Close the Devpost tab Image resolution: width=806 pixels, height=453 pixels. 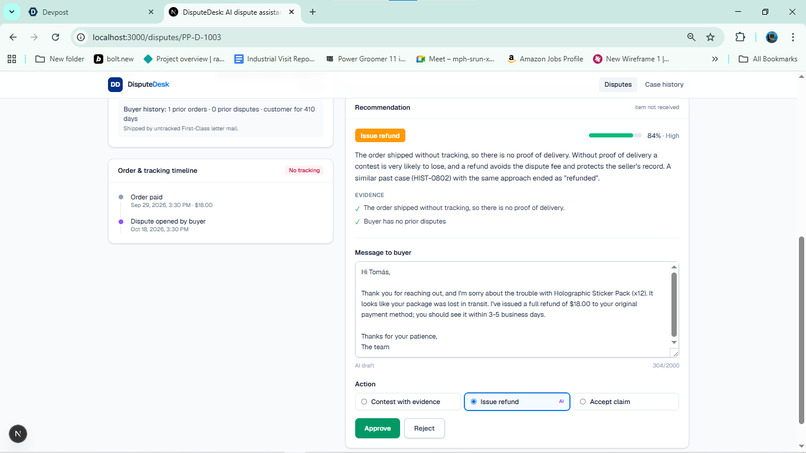151,12
